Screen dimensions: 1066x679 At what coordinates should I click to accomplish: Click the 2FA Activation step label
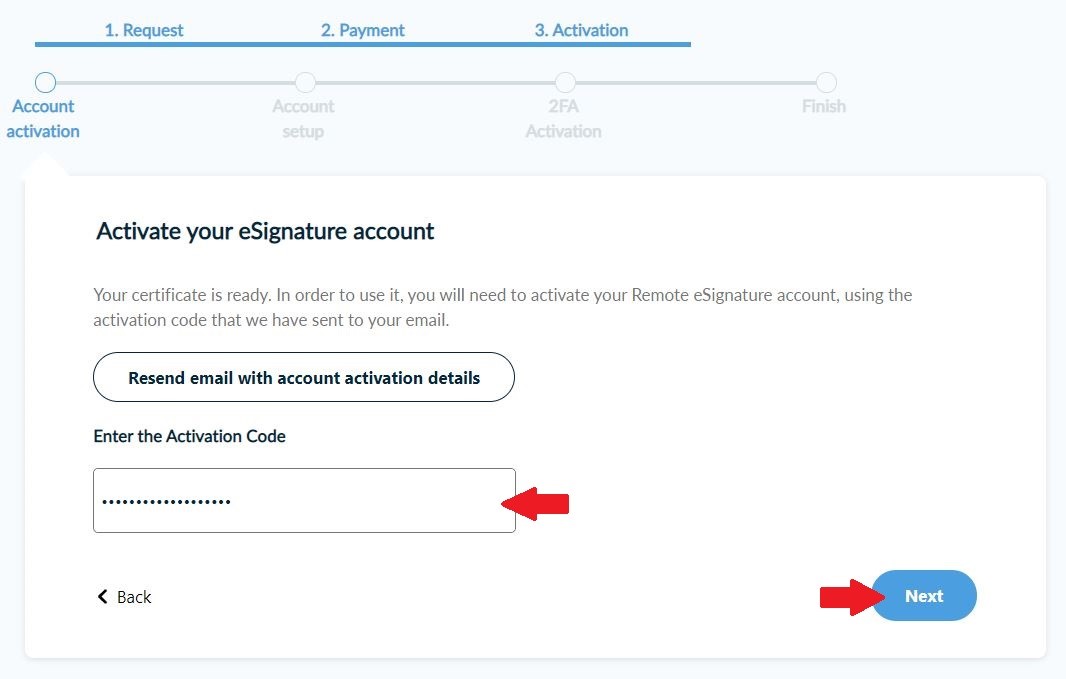coord(563,118)
